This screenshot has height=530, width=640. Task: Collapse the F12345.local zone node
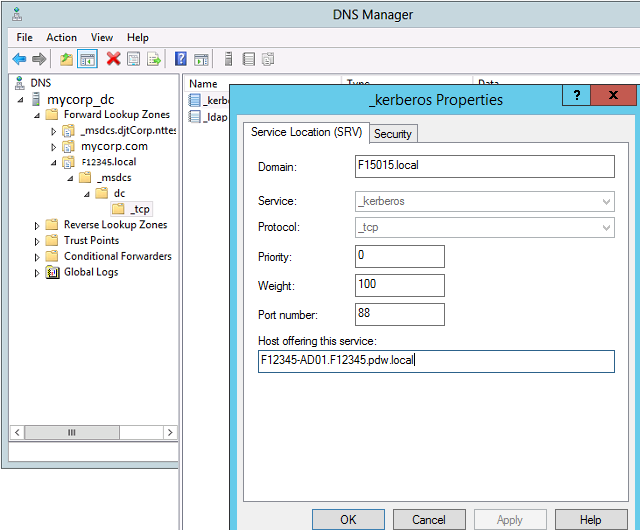click(x=53, y=163)
